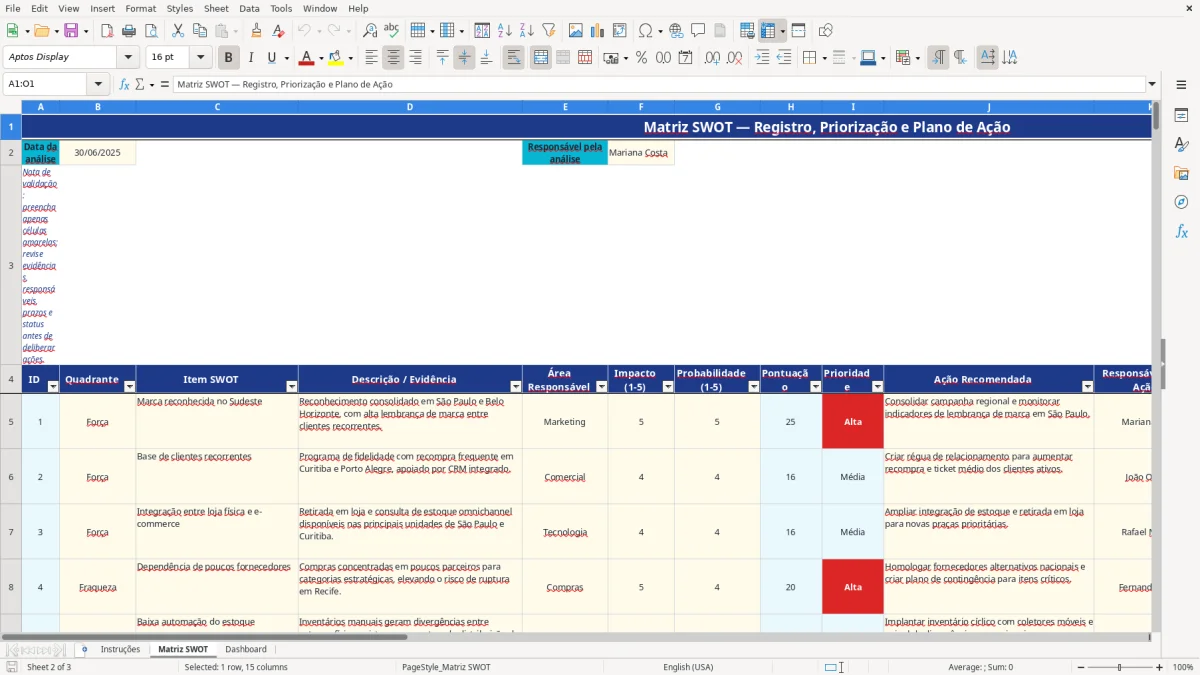The width and height of the screenshot is (1200, 675).
Task: Click the Add new sheet button
Action: (84, 649)
